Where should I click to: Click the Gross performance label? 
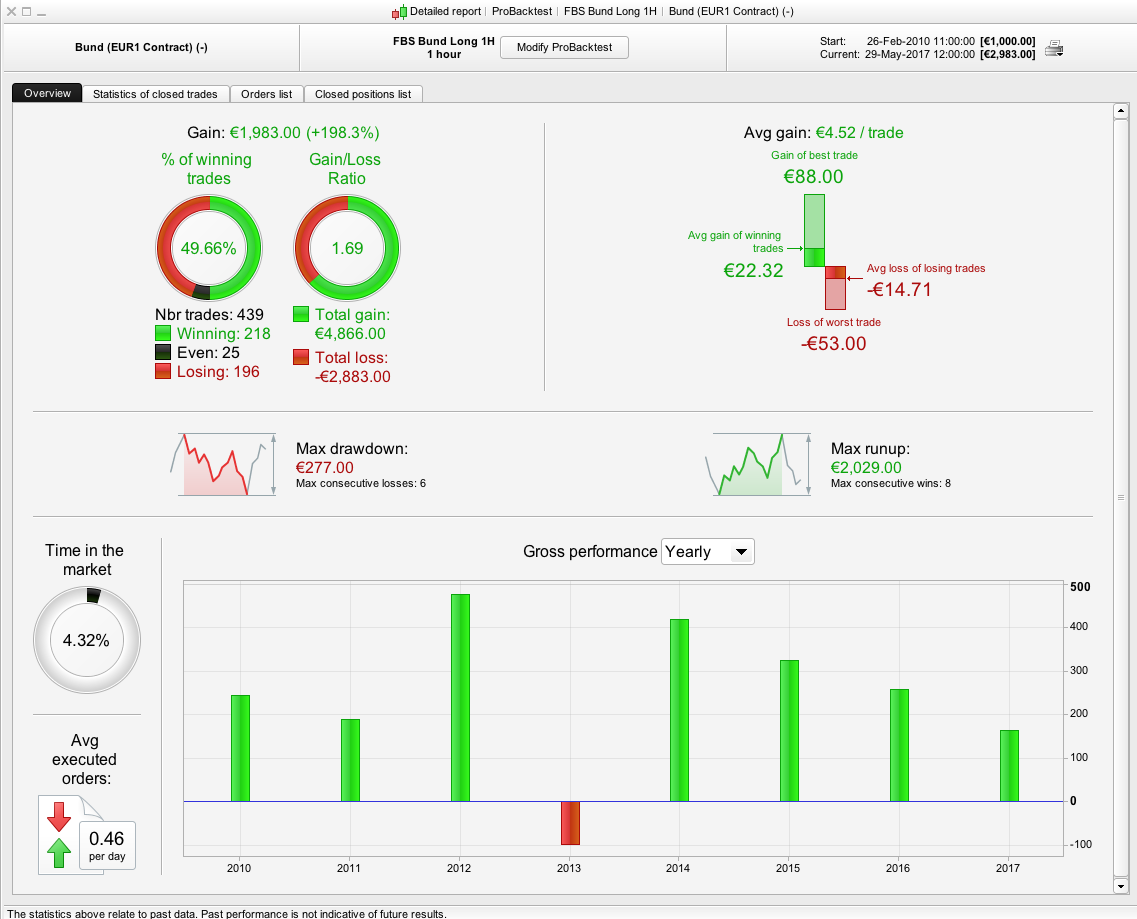click(590, 552)
